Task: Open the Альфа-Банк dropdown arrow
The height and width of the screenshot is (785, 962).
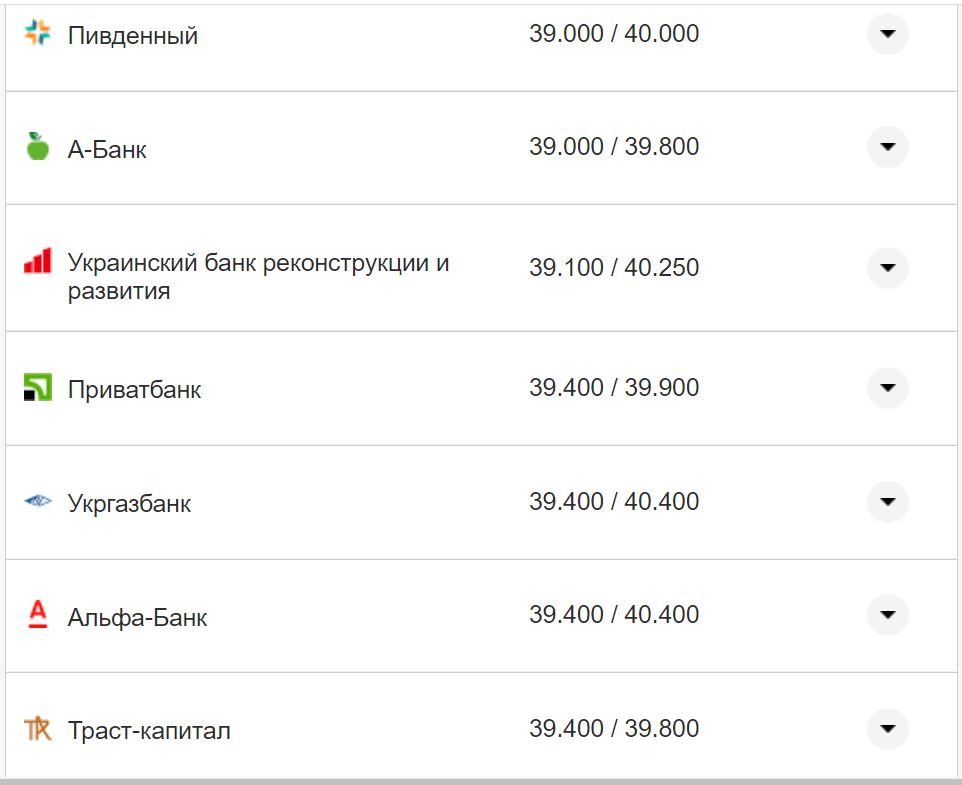Action: click(x=887, y=616)
